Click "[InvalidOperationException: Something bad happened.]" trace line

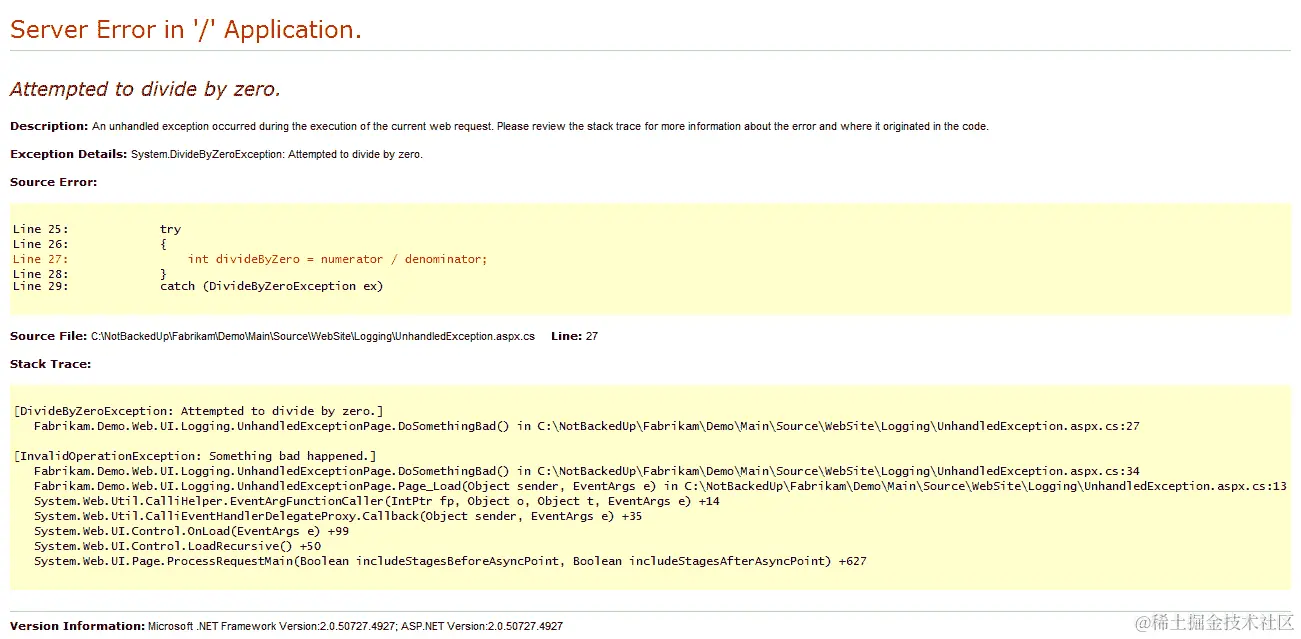(195, 456)
